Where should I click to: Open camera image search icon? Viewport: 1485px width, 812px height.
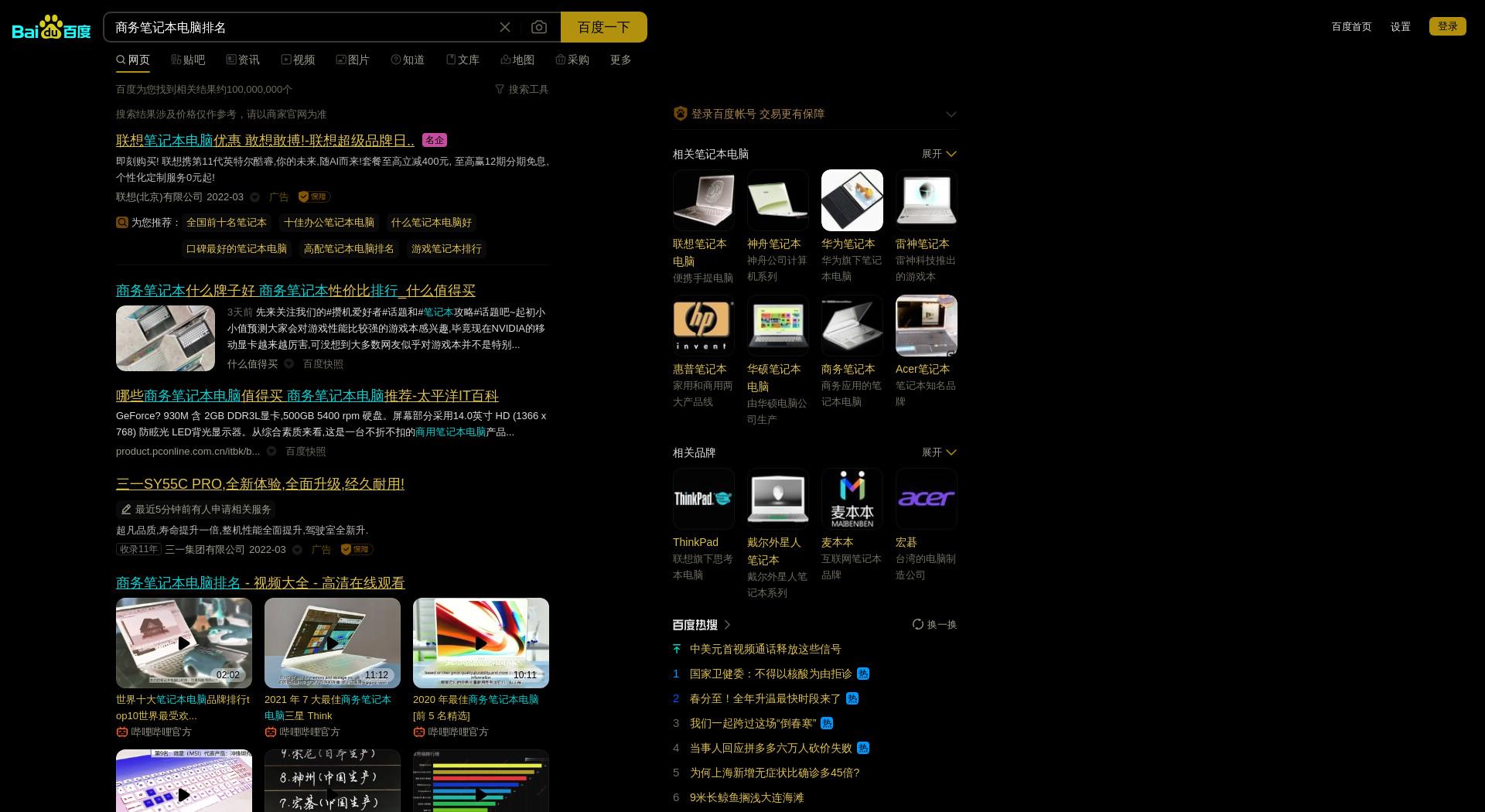tap(539, 27)
